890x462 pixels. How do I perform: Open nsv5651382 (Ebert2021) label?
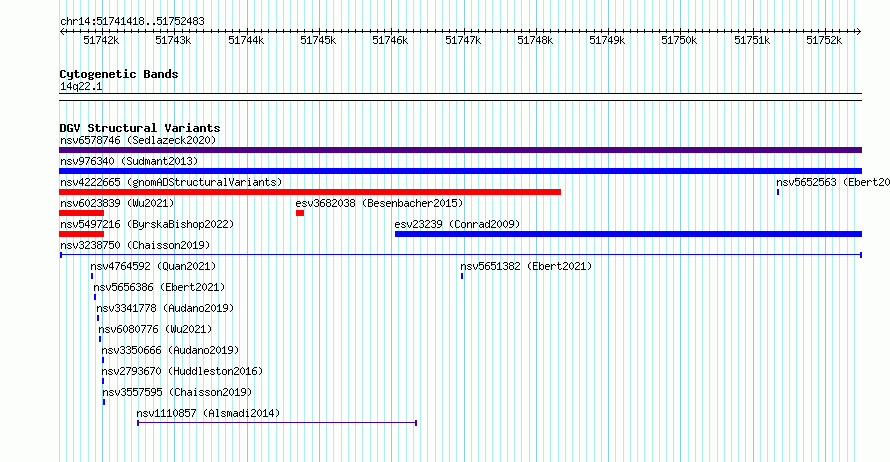coord(526,266)
